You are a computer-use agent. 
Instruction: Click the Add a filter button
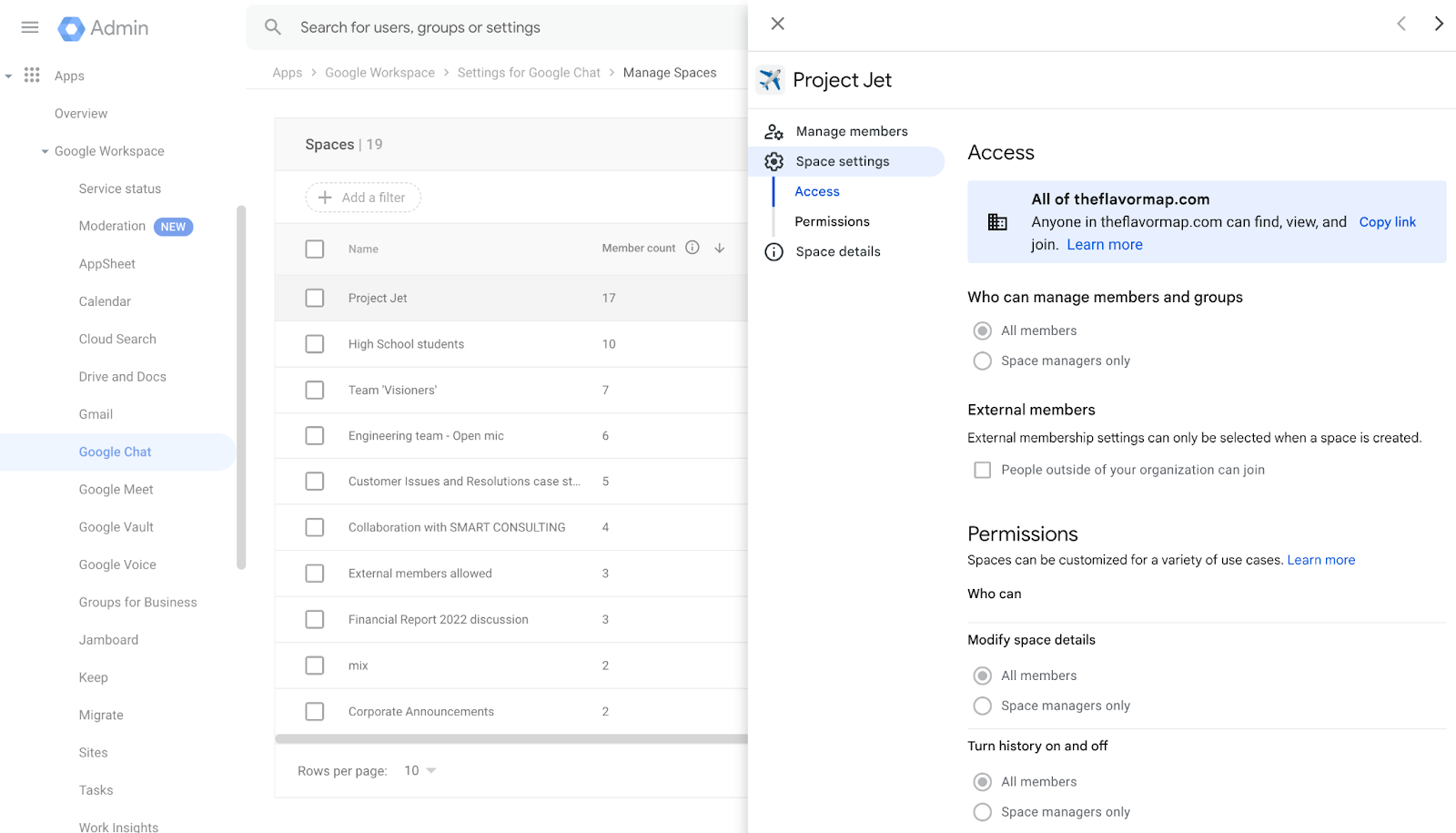(x=363, y=198)
